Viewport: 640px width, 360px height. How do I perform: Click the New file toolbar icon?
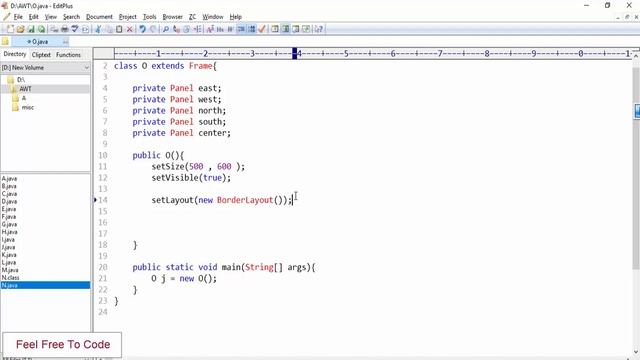point(10,29)
